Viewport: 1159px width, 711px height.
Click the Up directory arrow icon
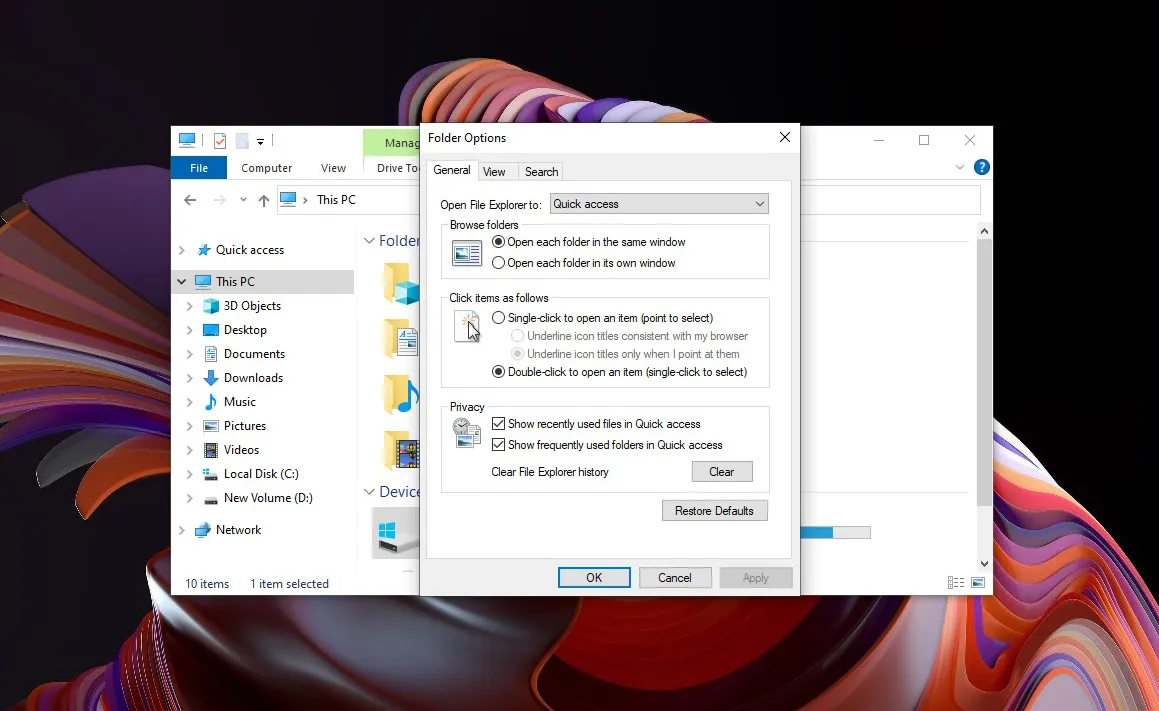point(264,200)
